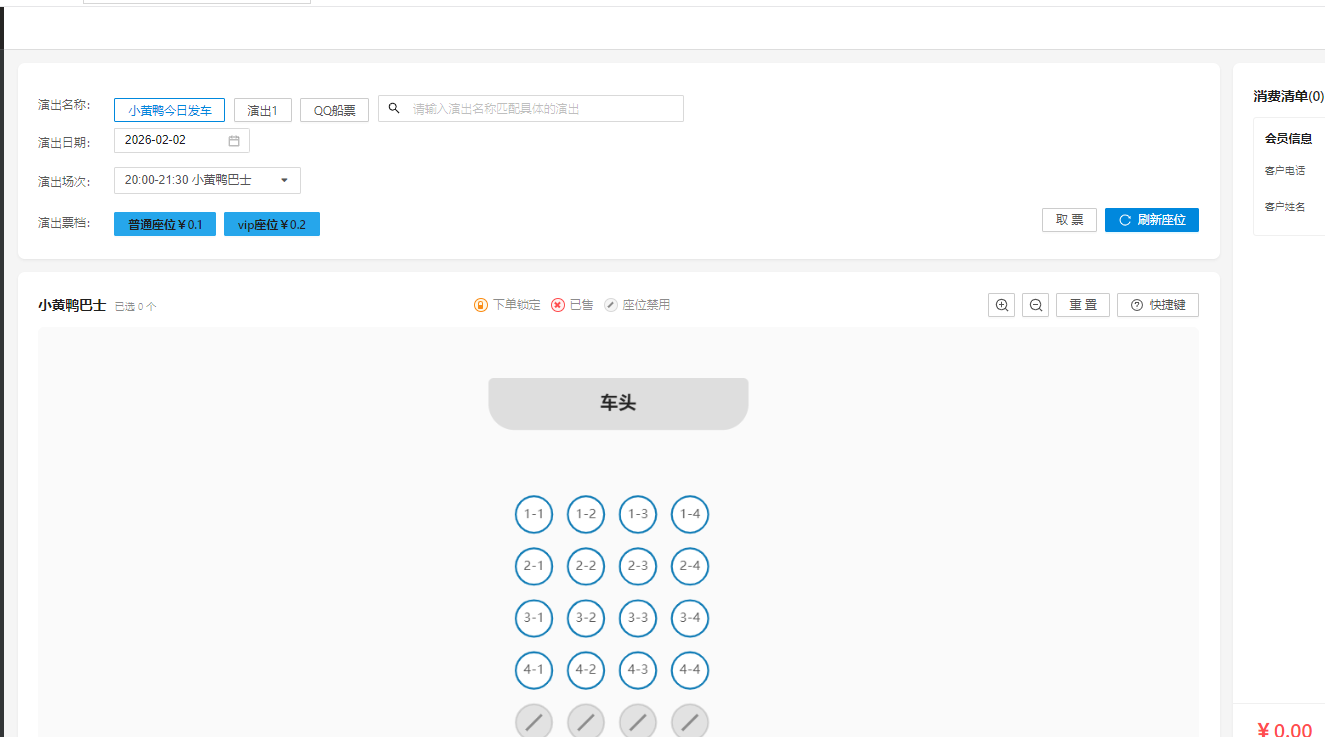Click the 座位禁用 disabled legend icon
Screen dimensions: 1325x737
pos(611,305)
